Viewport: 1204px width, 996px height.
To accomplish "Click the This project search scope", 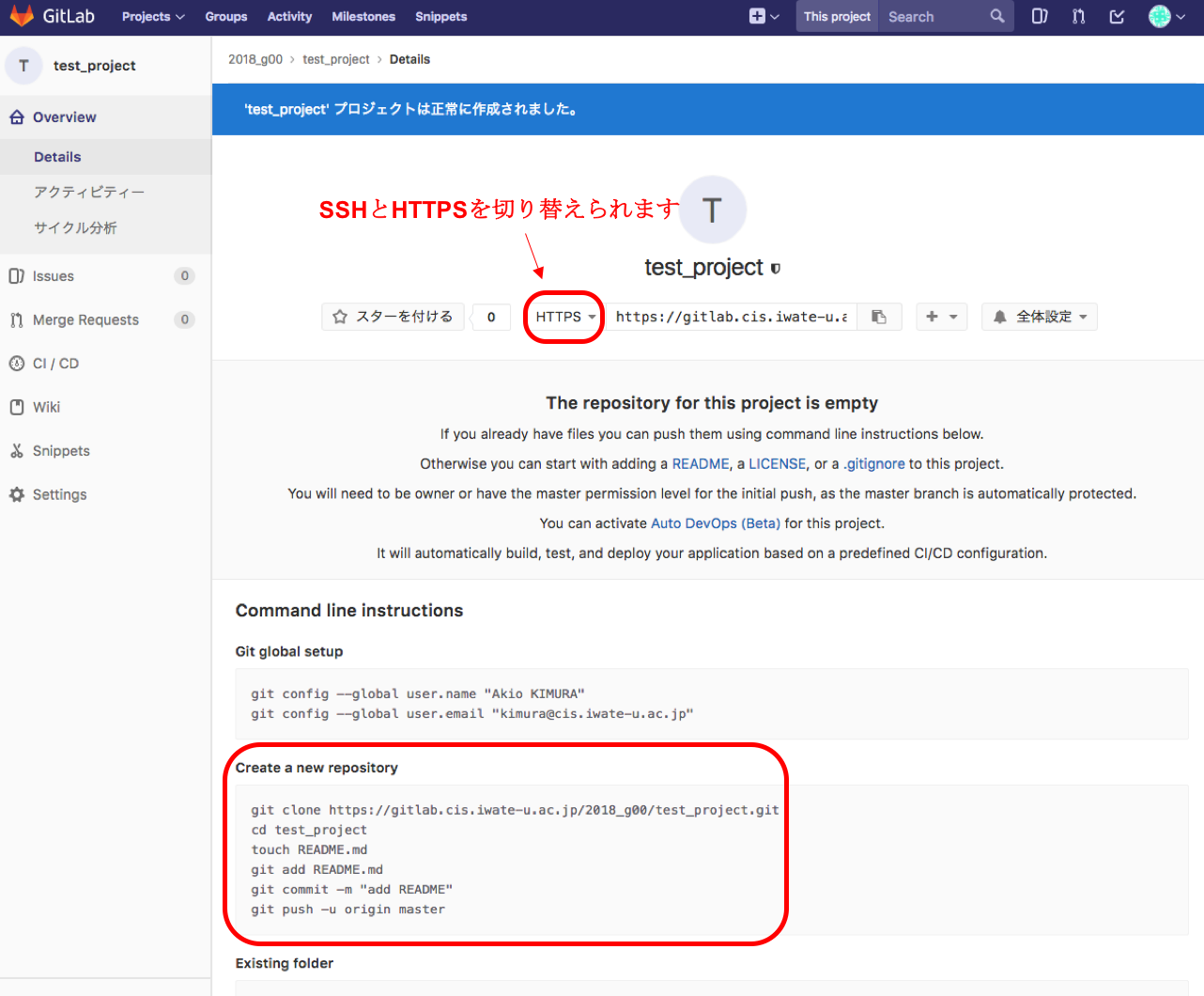I will [837, 16].
